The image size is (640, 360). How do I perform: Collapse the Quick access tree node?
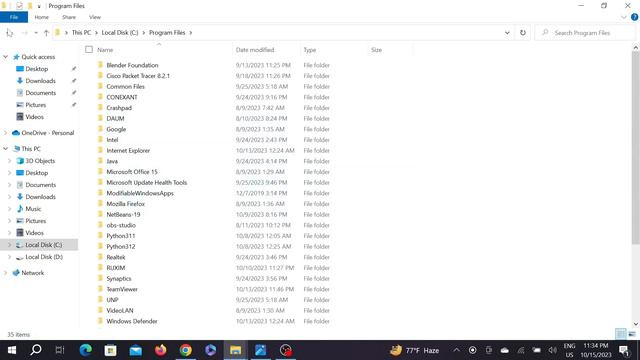(5, 57)
